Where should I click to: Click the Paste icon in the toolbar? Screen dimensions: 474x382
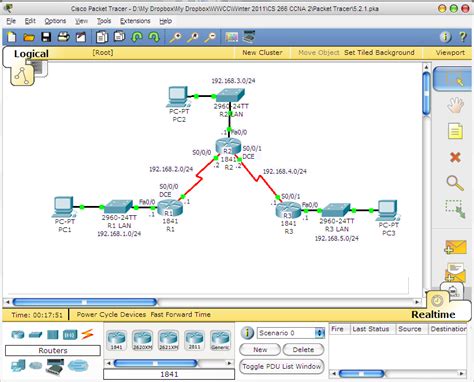(x=119, y=36)
